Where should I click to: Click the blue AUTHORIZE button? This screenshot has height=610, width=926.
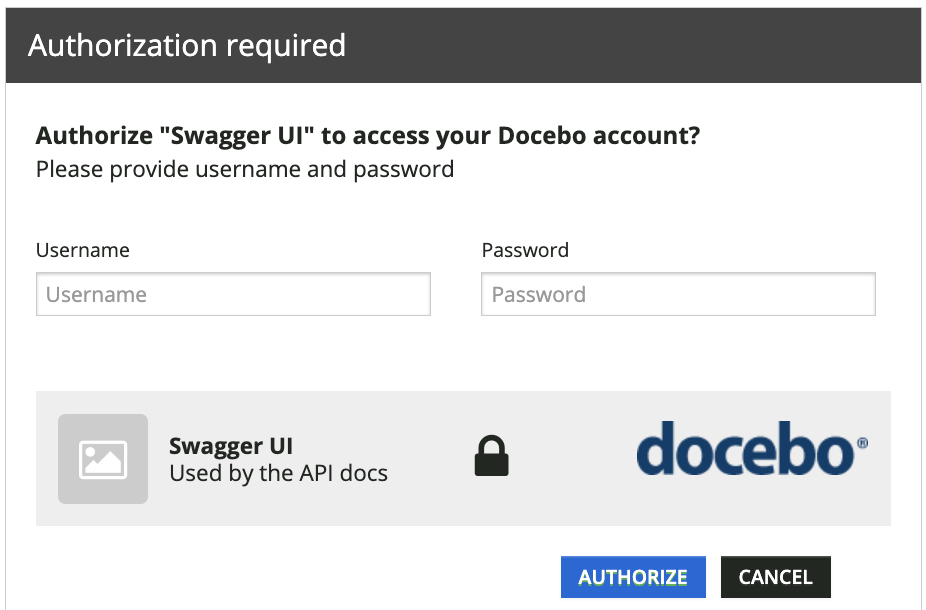[x=633, y=577]
